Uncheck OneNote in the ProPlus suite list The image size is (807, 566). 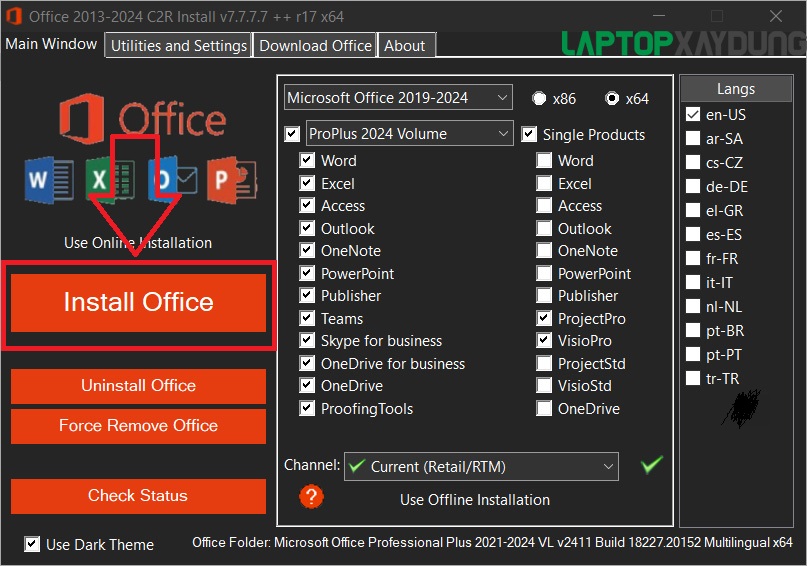click(307, 250)
